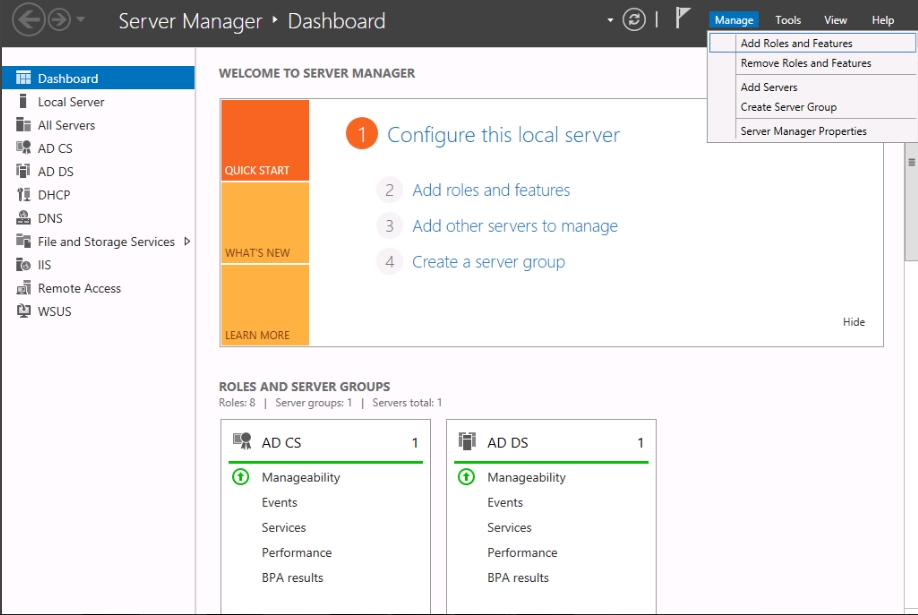Click the Refresh icon in the header
This screenshot has width=918, height=615.
click(x=634, y=20)
